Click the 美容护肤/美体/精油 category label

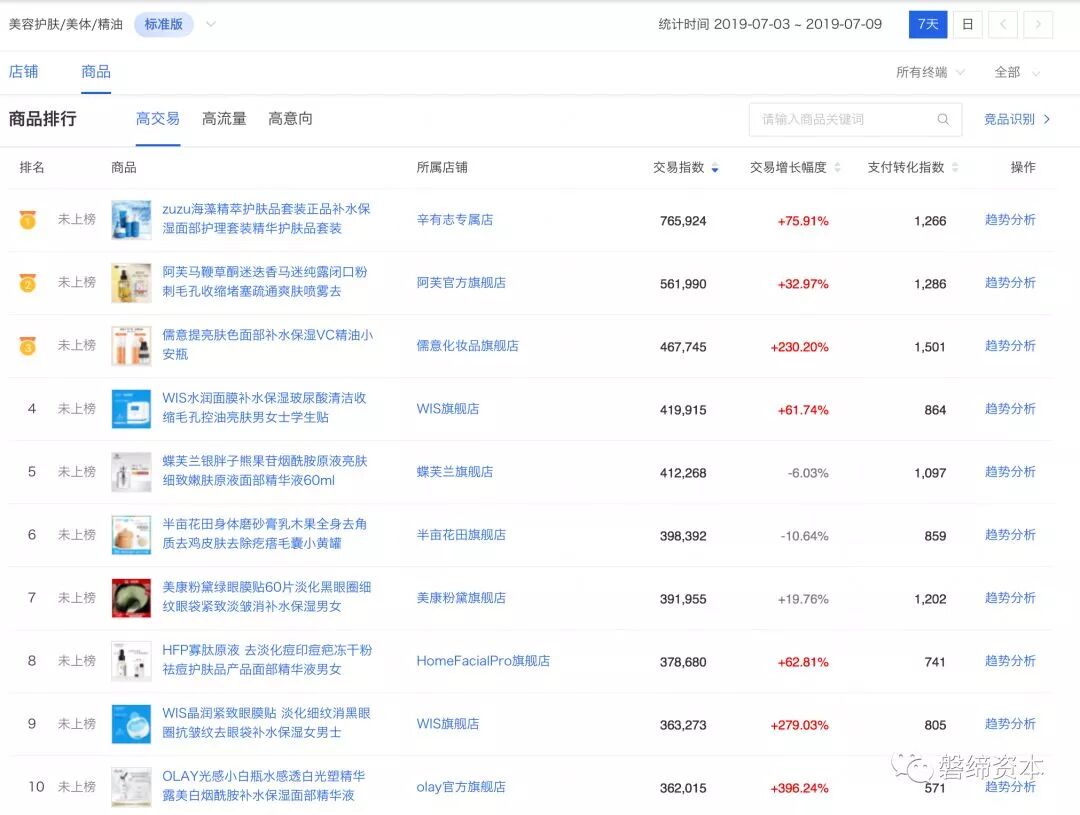pyautogui.click(x=65, y=24)
